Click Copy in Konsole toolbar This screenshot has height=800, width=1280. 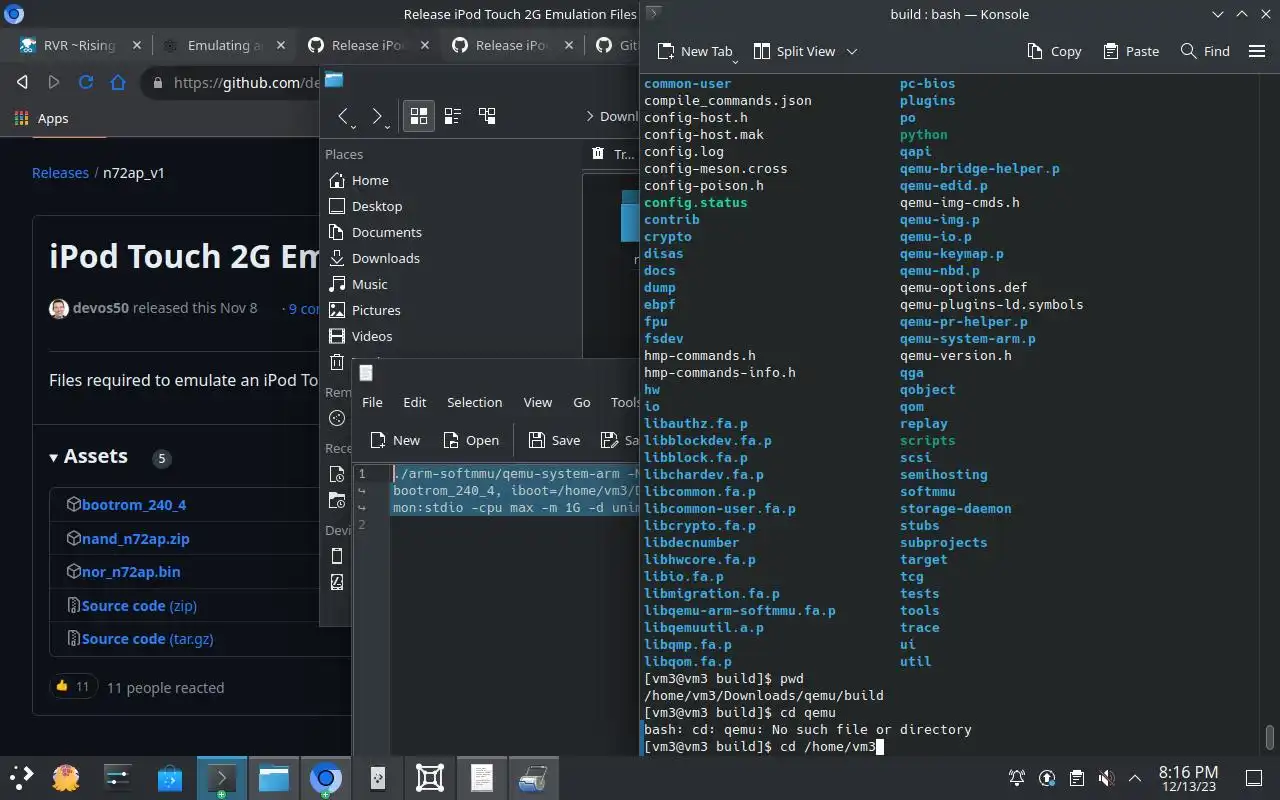pyautogui.click(x=1054, y=51)
